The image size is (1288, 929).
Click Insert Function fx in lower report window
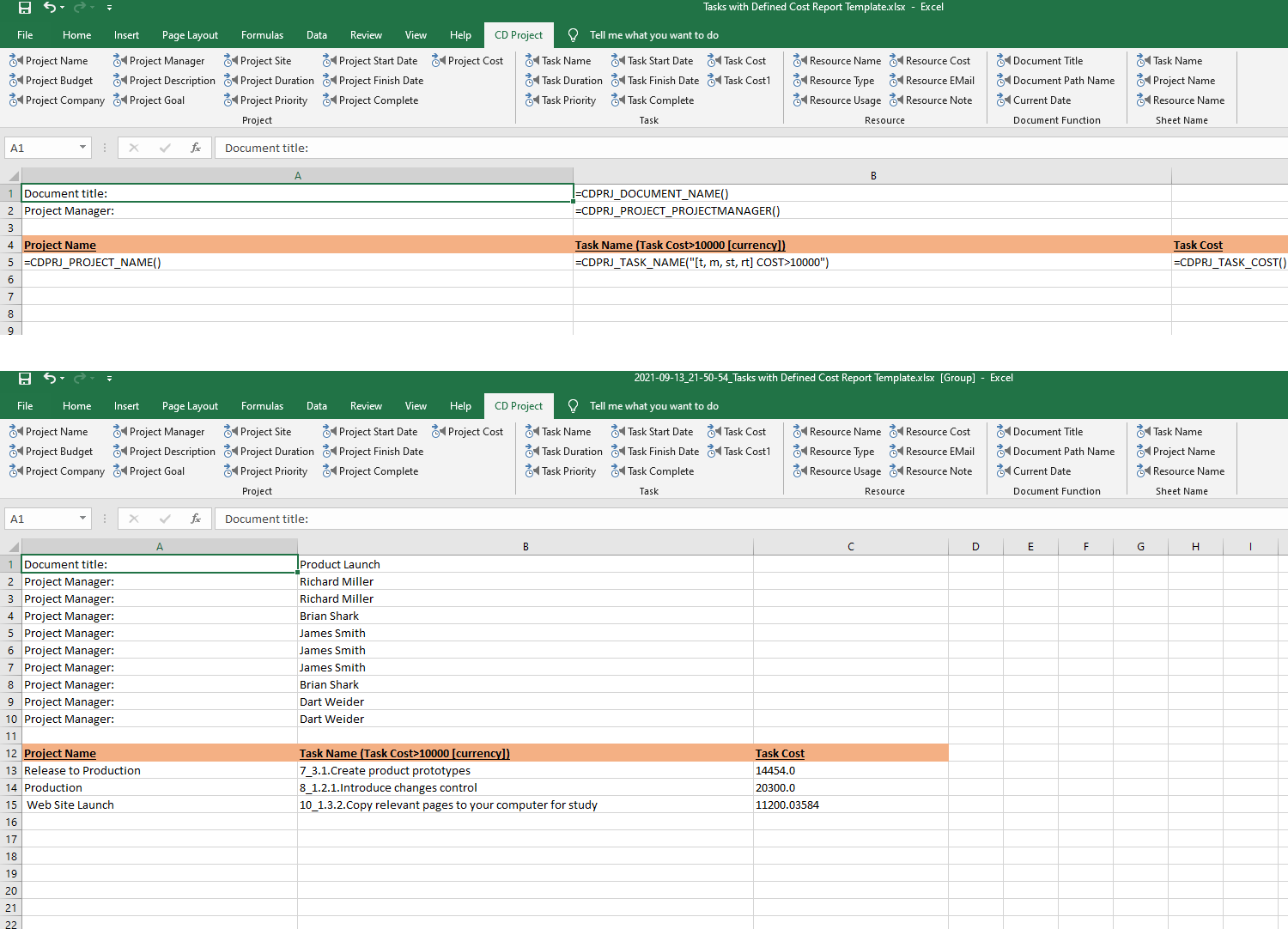(196, 519)
